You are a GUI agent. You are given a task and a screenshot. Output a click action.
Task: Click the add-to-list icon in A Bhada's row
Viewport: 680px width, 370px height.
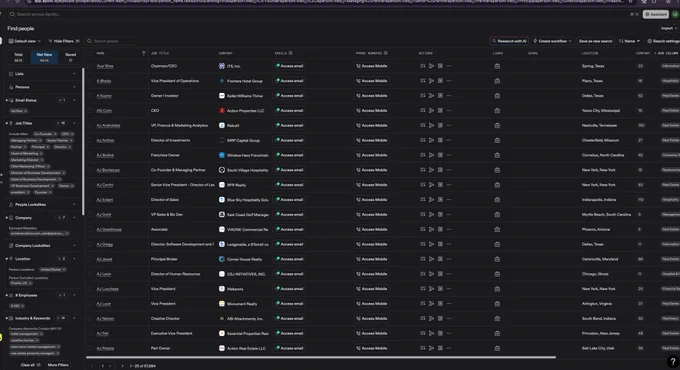[x=423, y=81]
